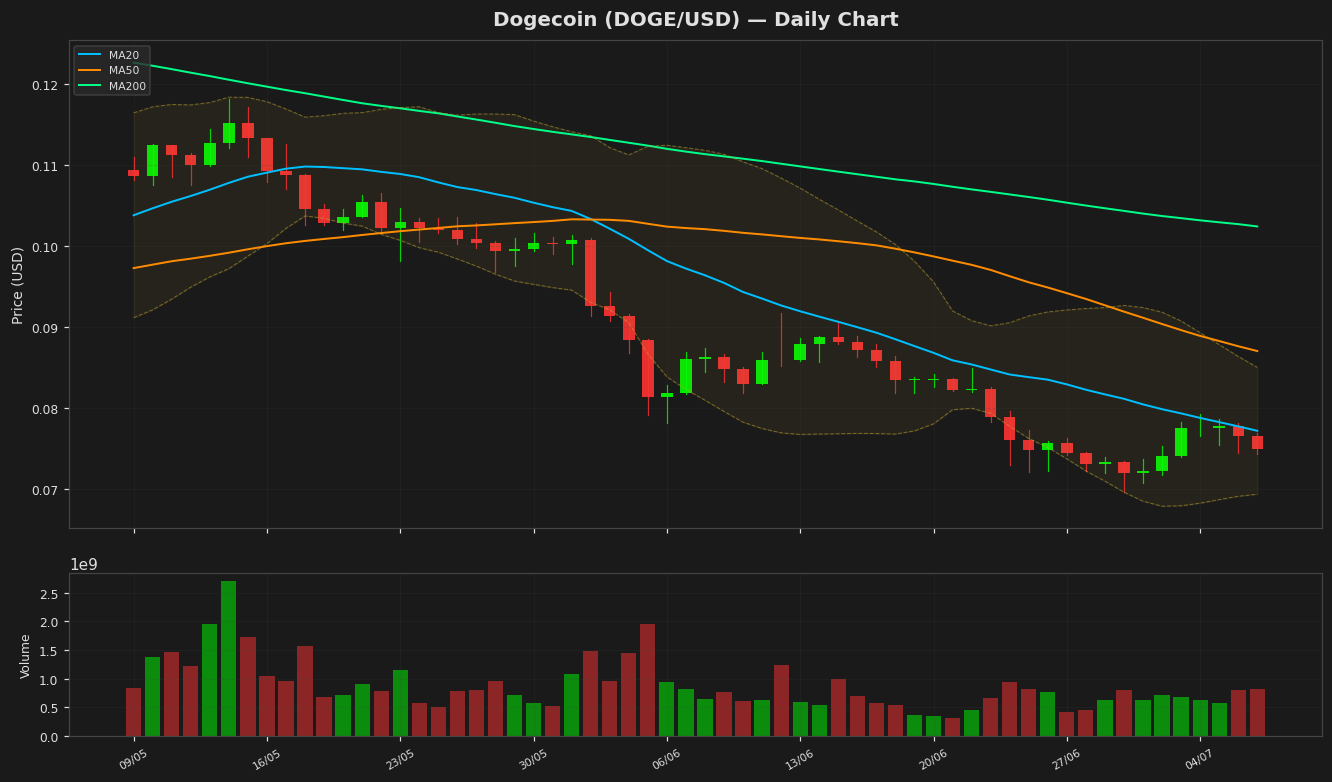The width and height of the screenshot is (1332, 782).
Task: Click the large red candlestick near 0.10 after 30/05
Action: click(590, 272)
